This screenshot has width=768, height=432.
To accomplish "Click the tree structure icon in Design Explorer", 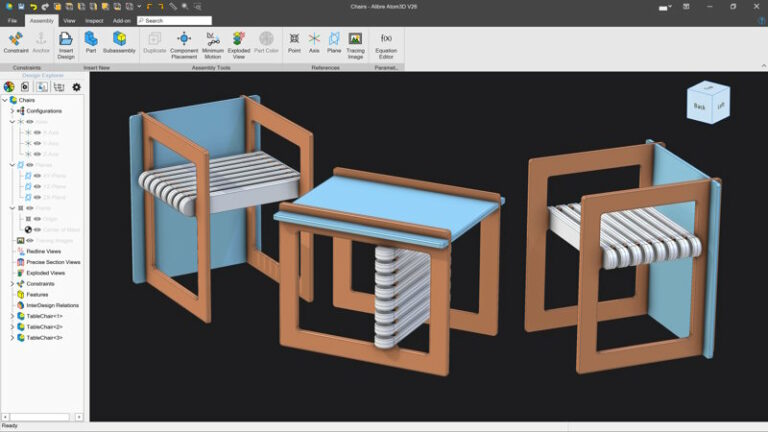I will pyautogui.click(x=59, y=87).
